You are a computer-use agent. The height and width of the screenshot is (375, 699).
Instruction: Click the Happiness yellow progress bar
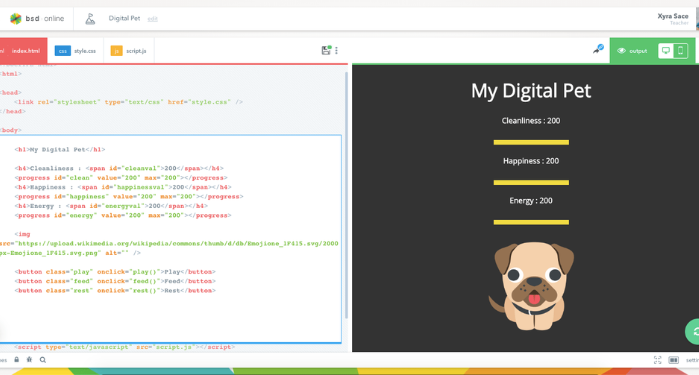531,182
